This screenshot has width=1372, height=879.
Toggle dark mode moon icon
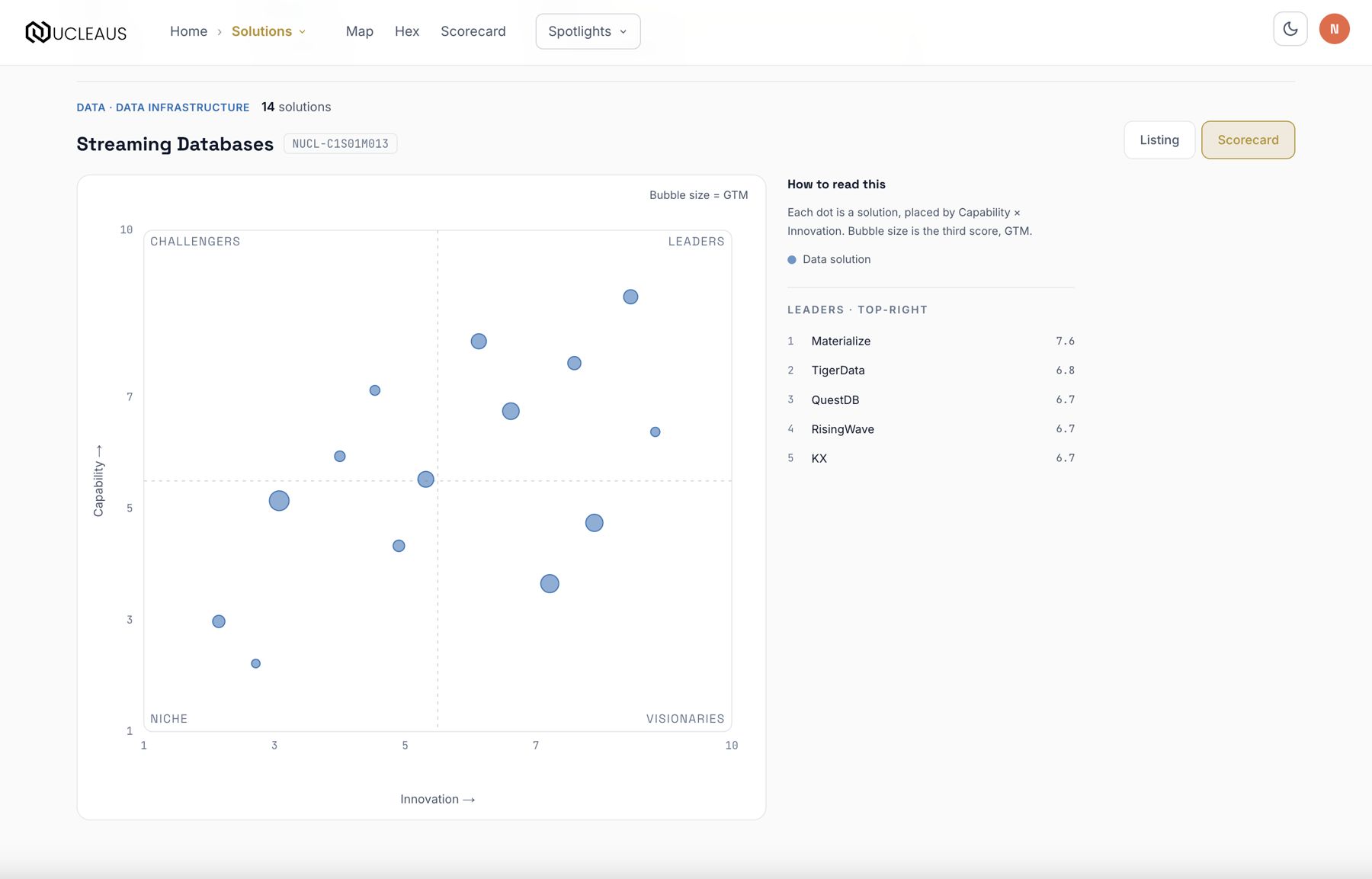coord(1290,29)
